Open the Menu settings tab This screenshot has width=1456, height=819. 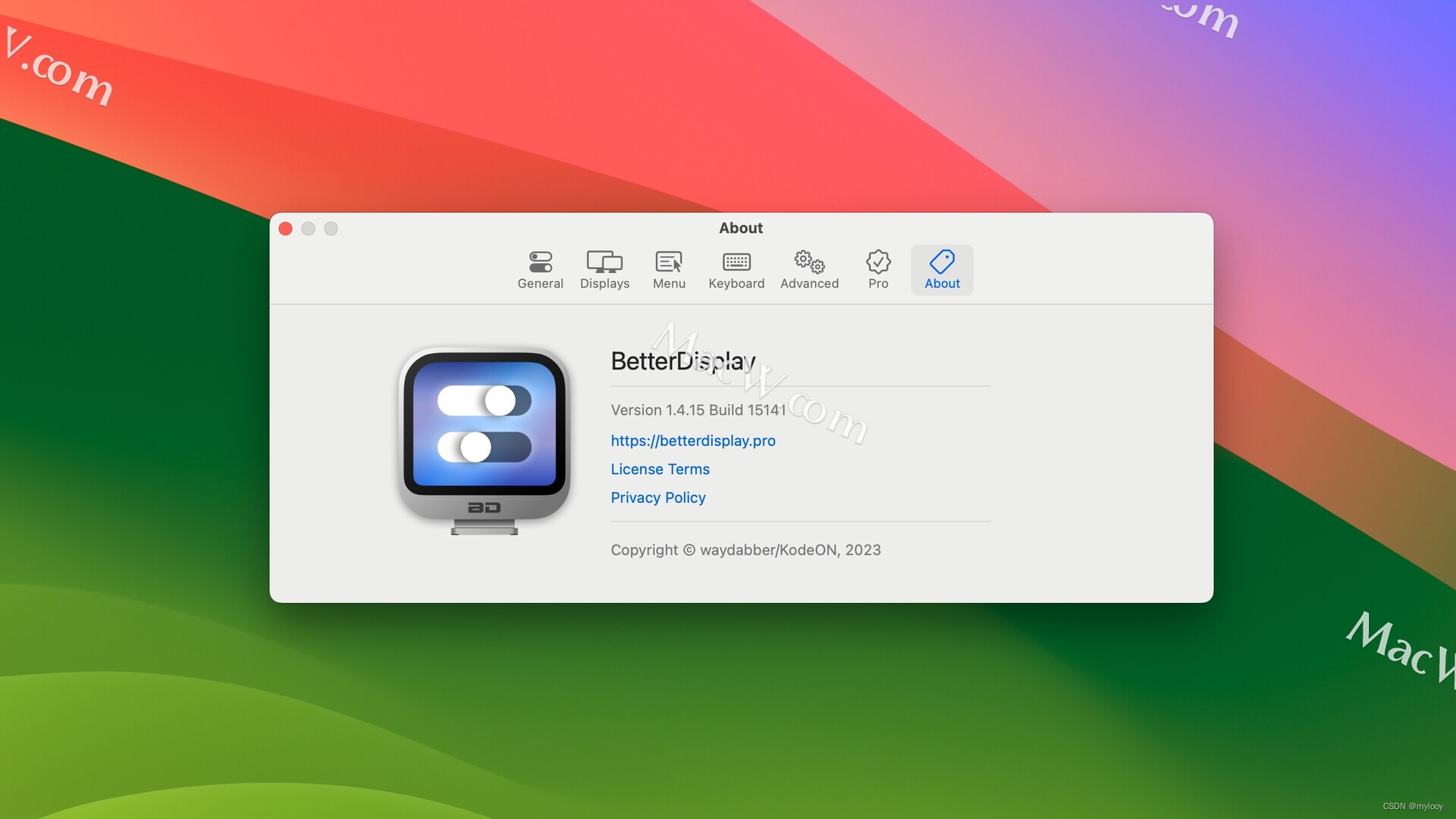point(669,270)
